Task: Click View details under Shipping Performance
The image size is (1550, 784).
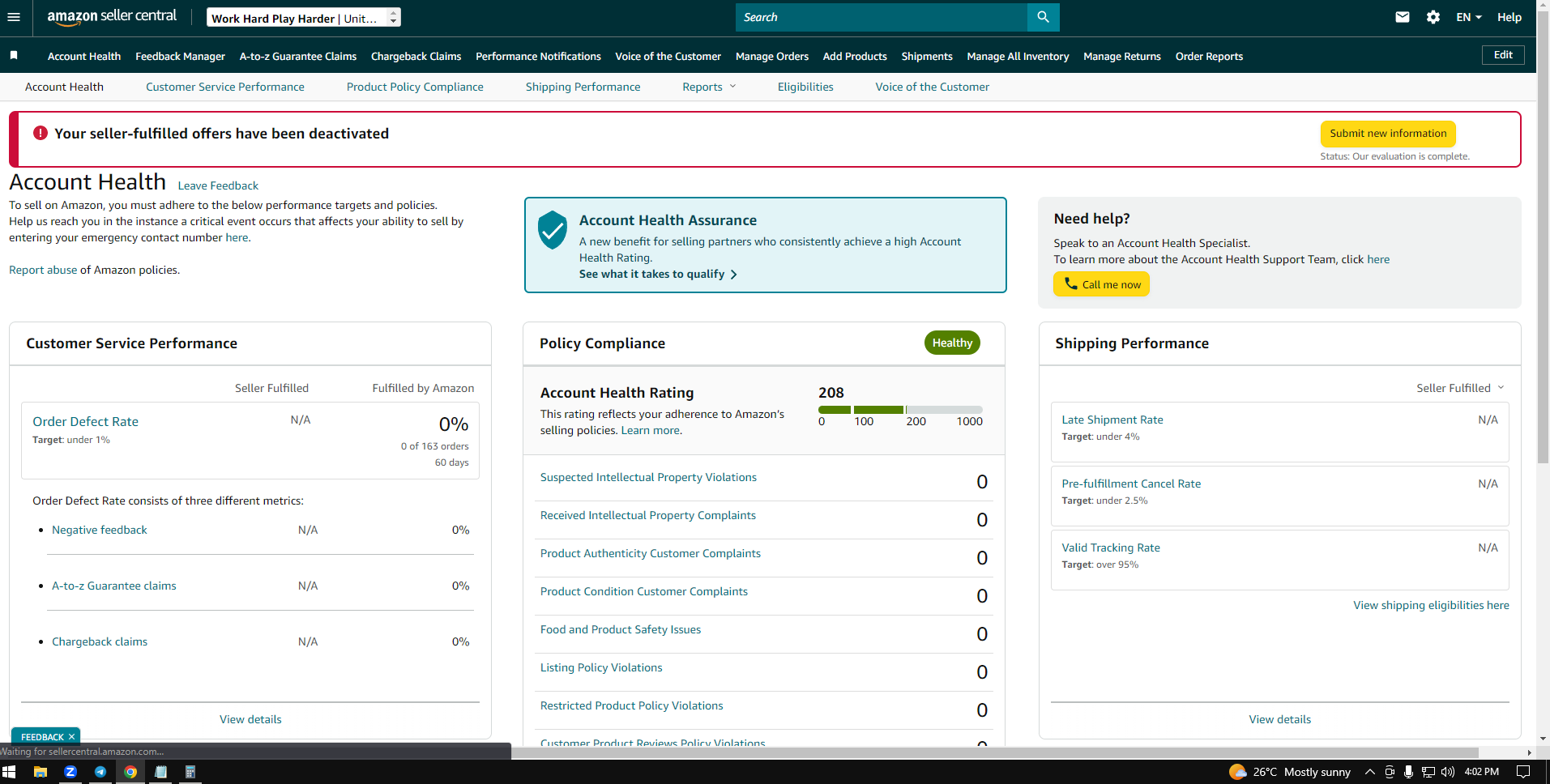Action: click(x=1279, y=719)
